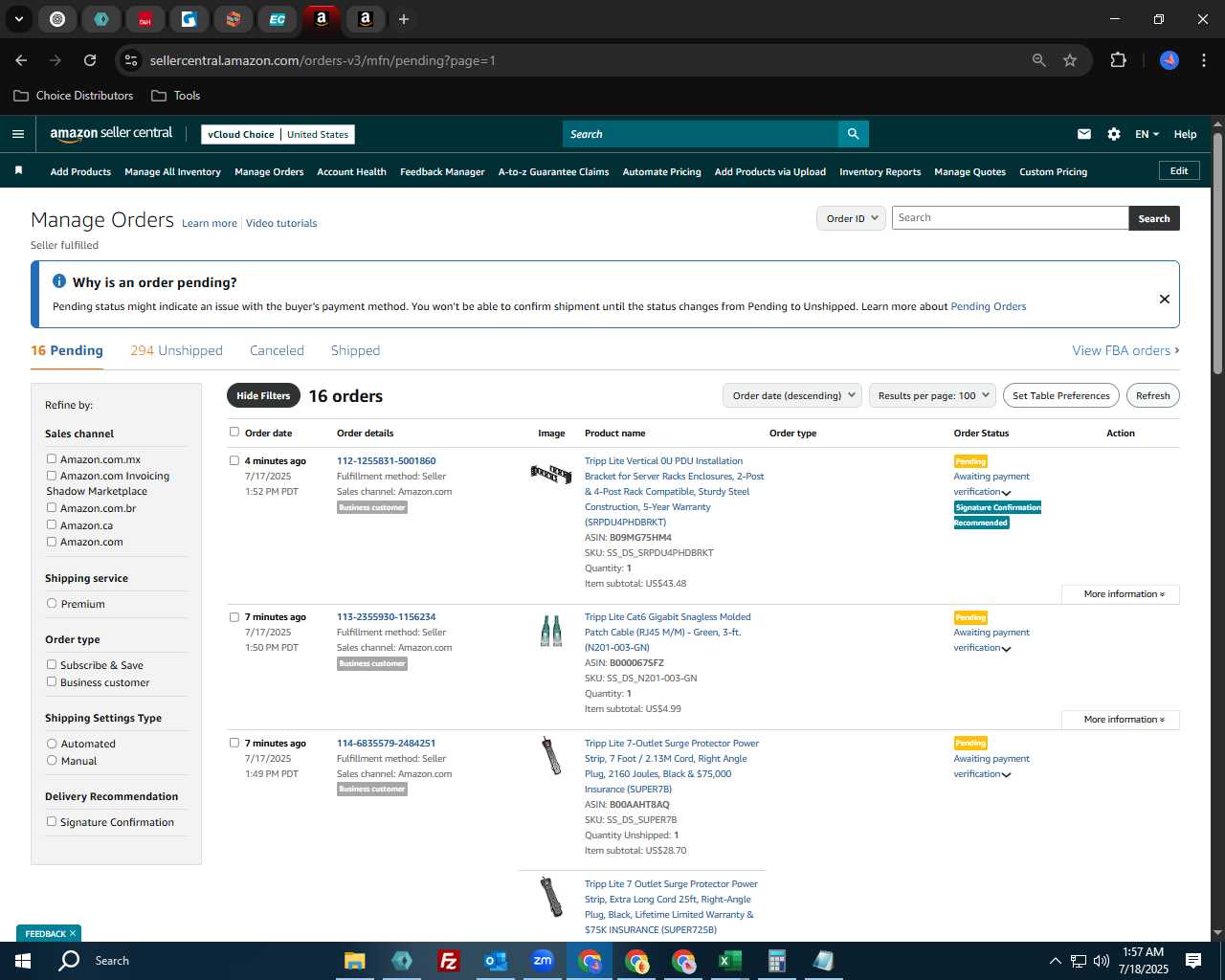Click the green patch cable product thumbnail
This screenshot has width=1225, height=980.
point(551,631)
